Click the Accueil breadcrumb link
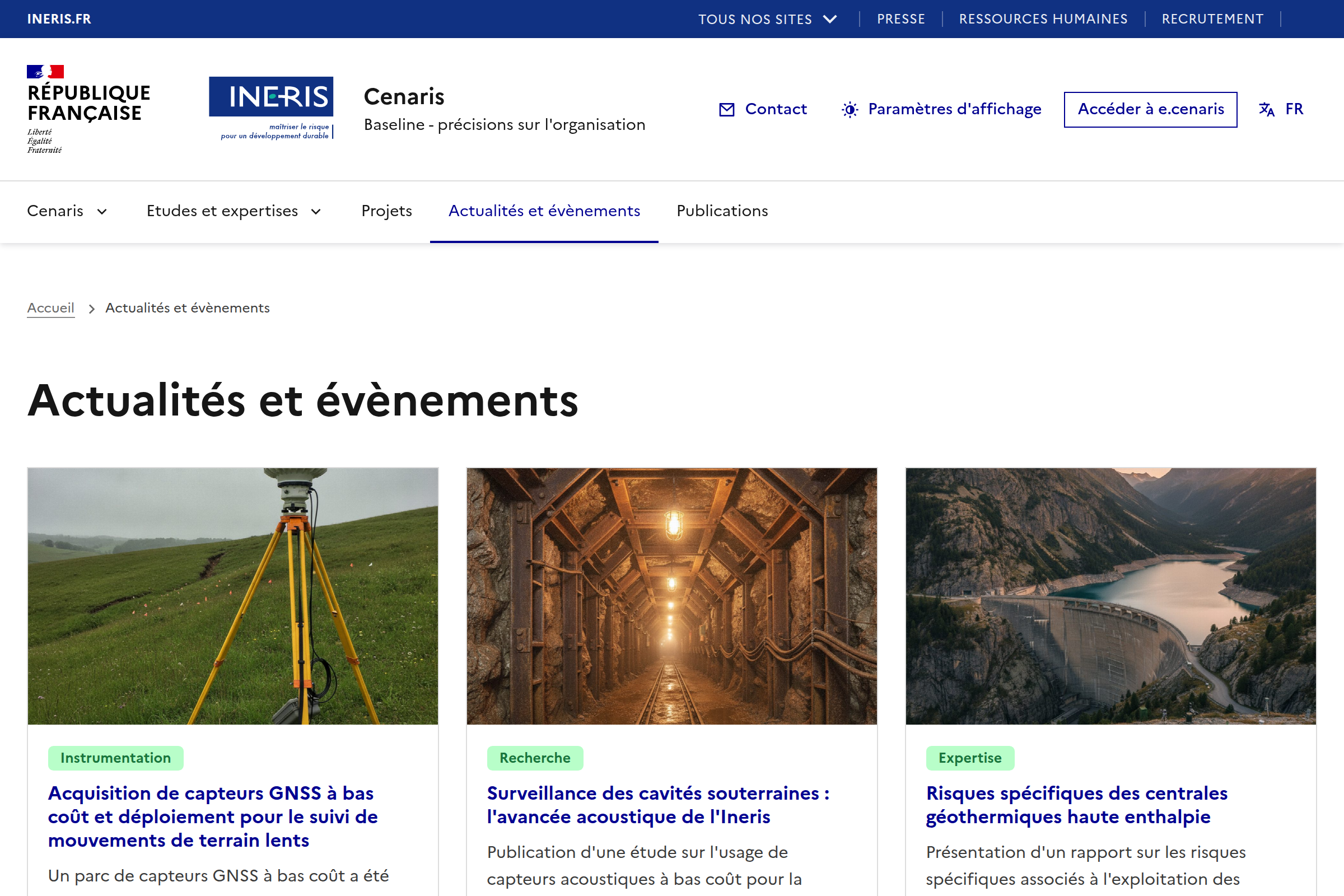This screenshot has width=1344, height=896. [51, 308]
